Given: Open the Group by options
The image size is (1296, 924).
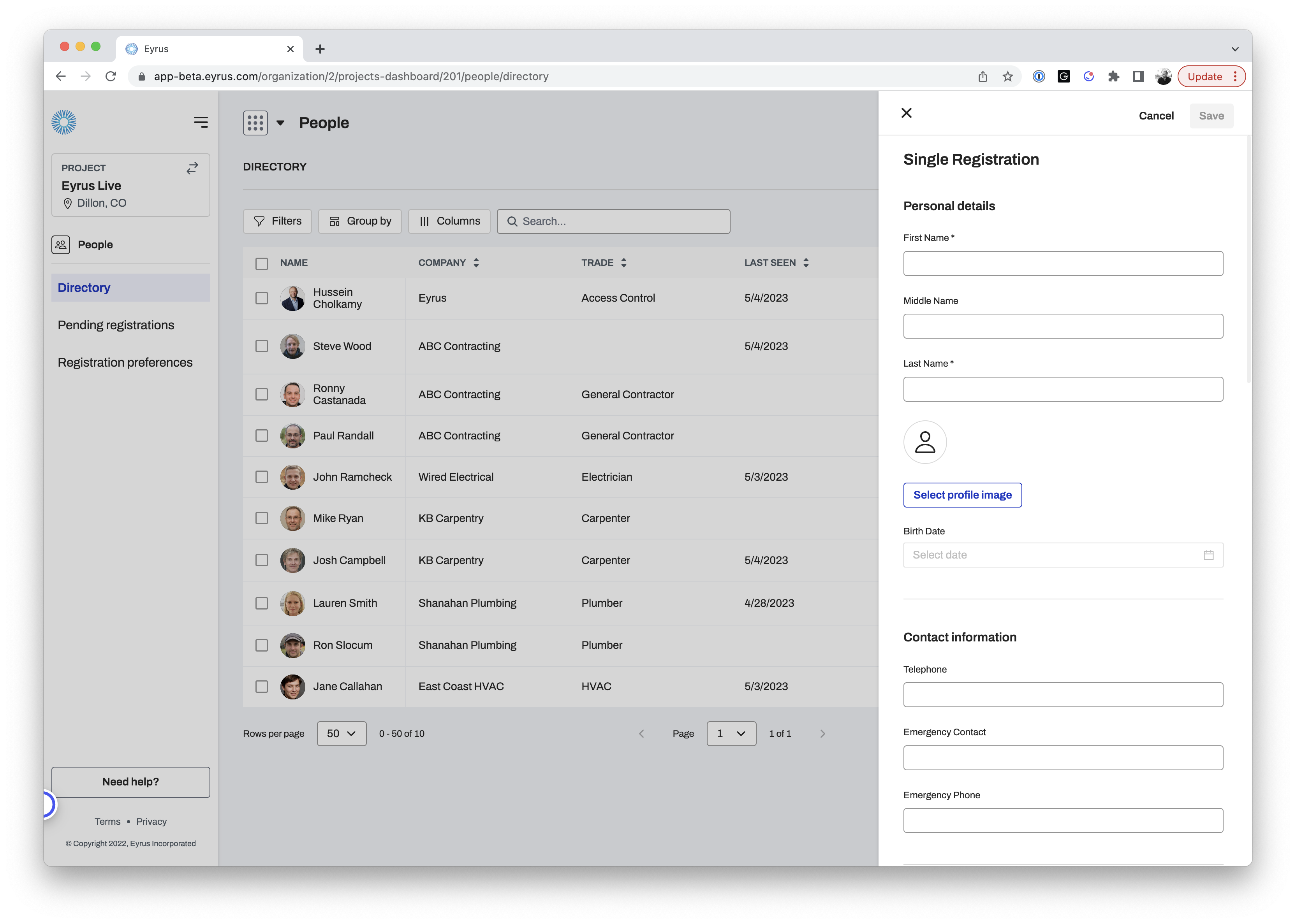Looking at the screenshot, I should [360, 221].
